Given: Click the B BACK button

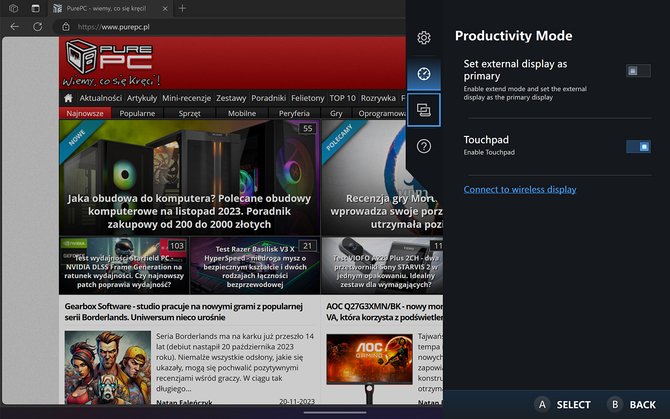Looking at the screenshot, I should tap(632, 404).
